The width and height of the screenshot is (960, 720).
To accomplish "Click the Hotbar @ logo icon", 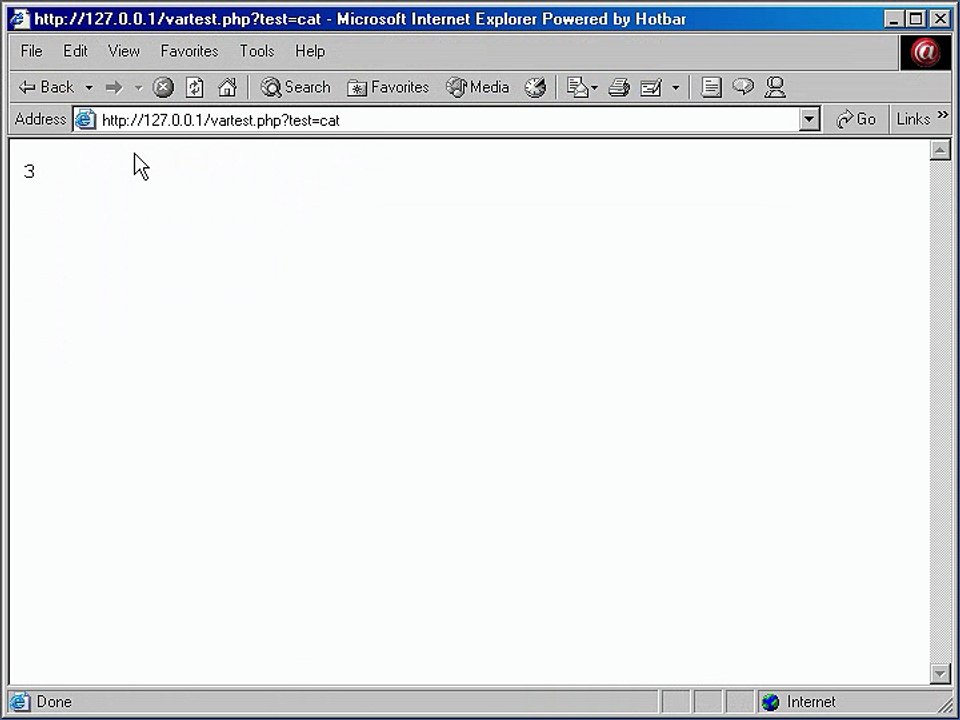I will [924, 52].
